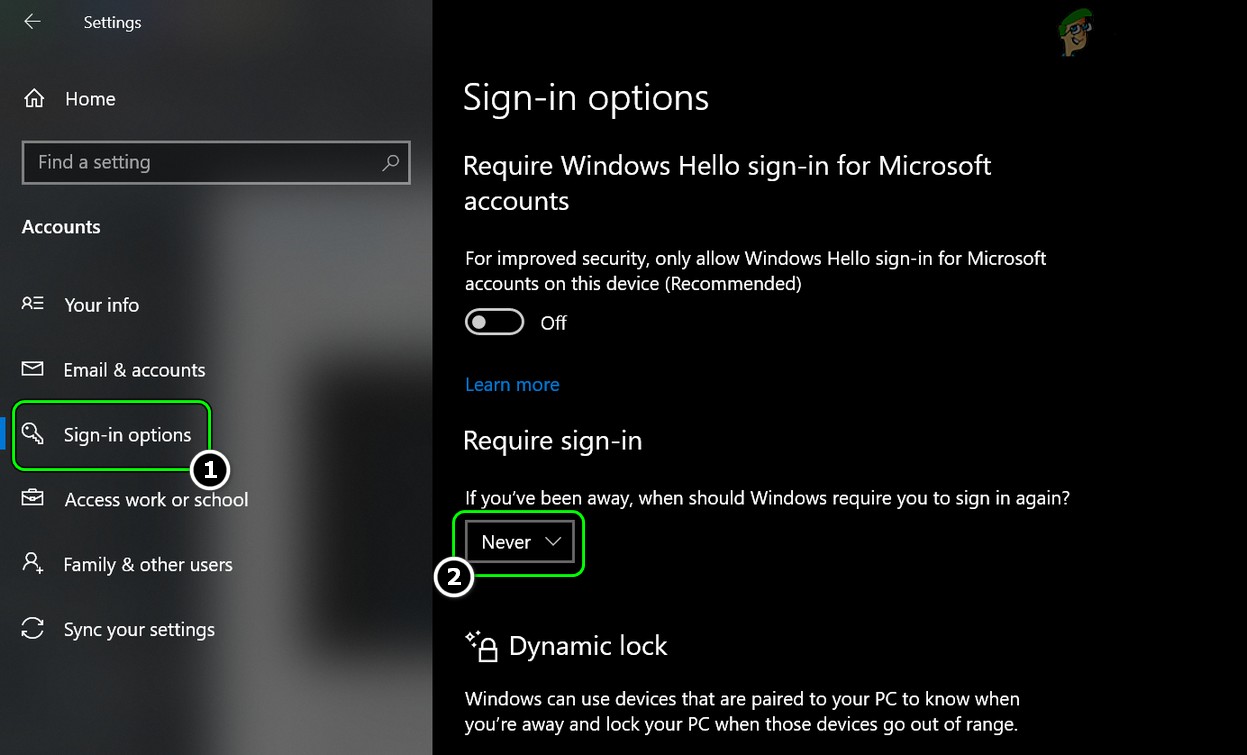1247x755 pixels.
Task: Open the Your info account icon
Action: click(x=33, y=305)
